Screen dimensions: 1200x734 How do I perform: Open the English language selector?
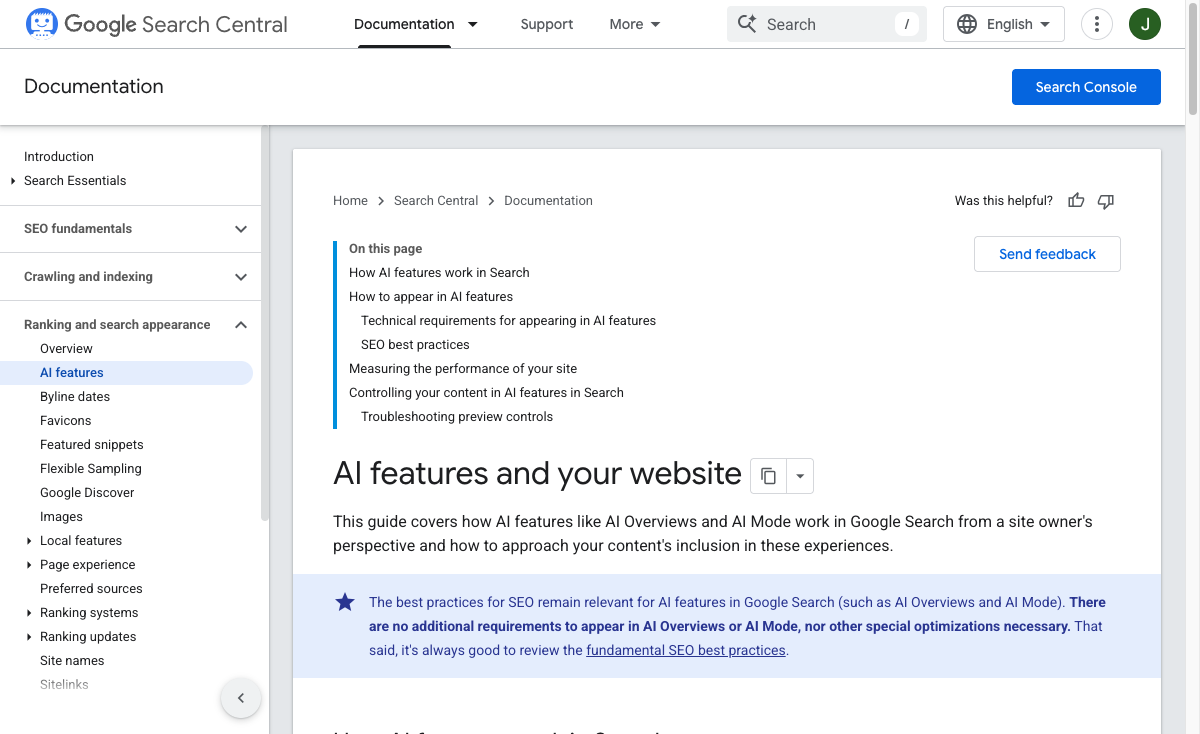1004,24
